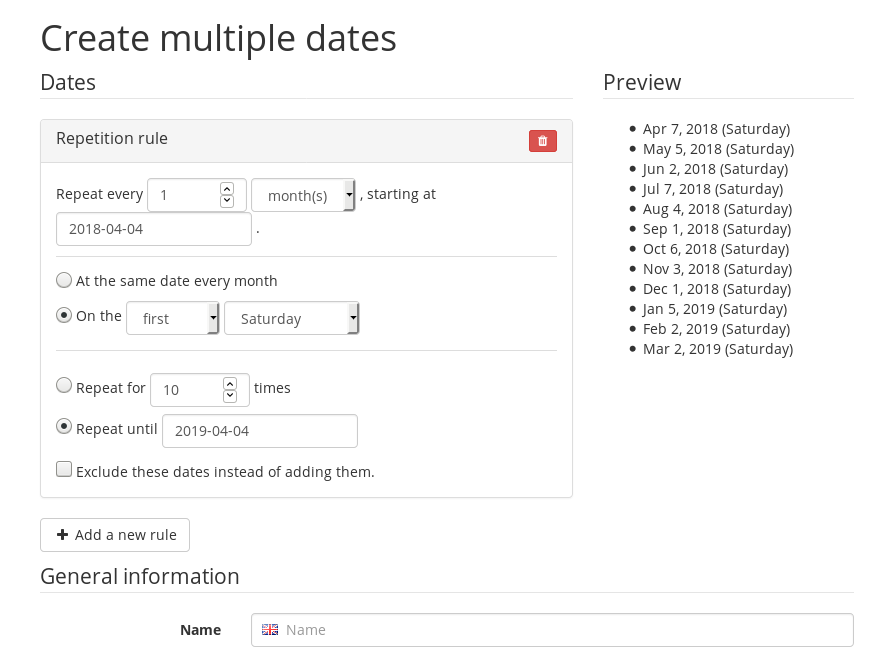895x661 pixels.
Task: Select the 'Repeat until' radio option
Action: pyautogui.click(x=65, y=427)
